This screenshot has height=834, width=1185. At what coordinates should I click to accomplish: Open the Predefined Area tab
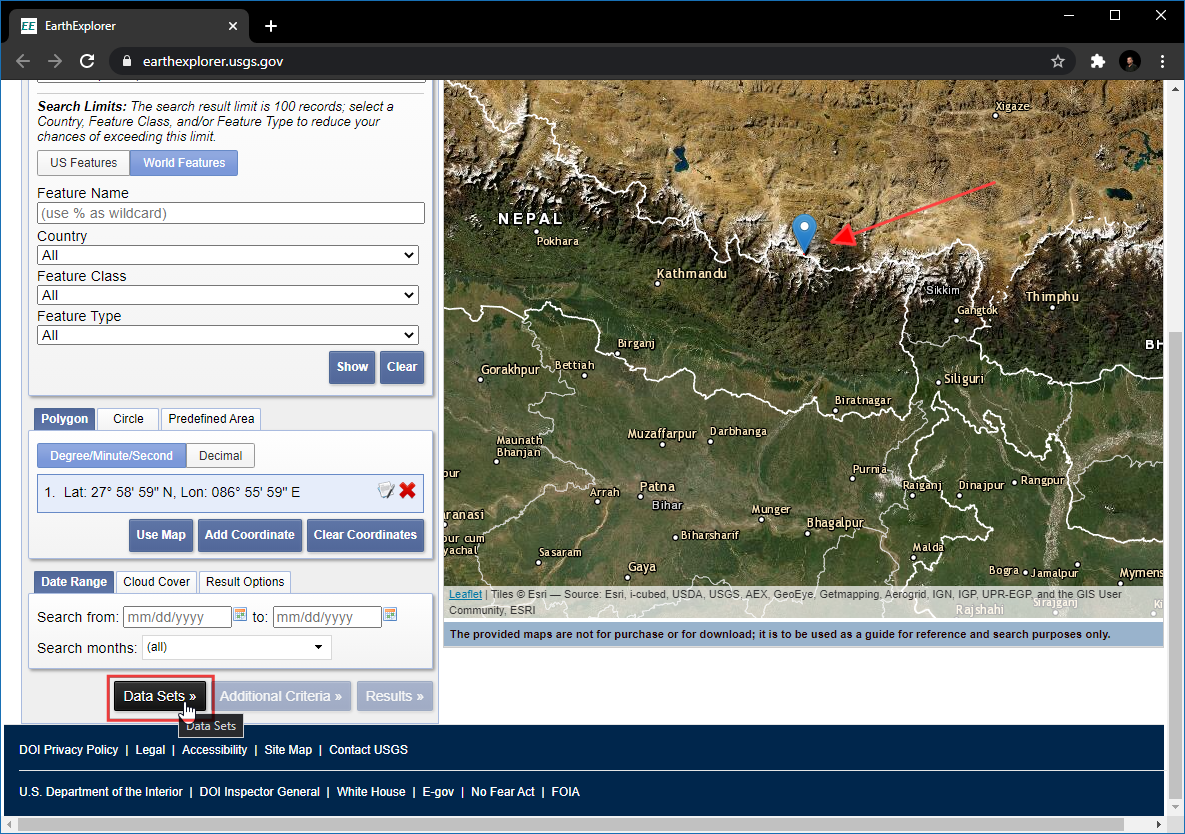click(x=211, y=419)
